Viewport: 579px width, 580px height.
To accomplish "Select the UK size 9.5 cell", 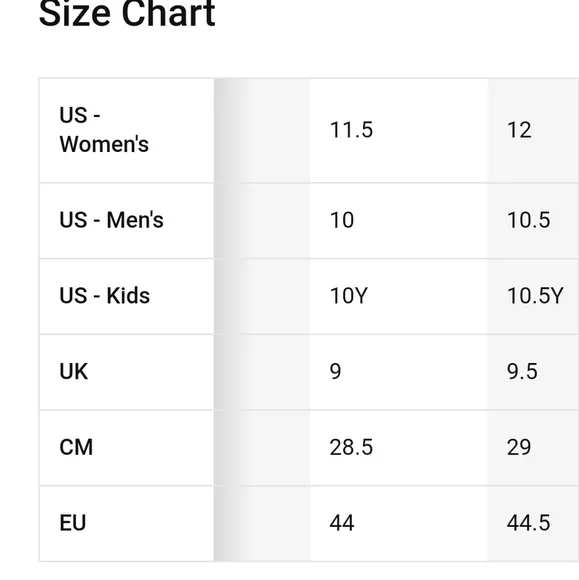I will click(533, 372).
